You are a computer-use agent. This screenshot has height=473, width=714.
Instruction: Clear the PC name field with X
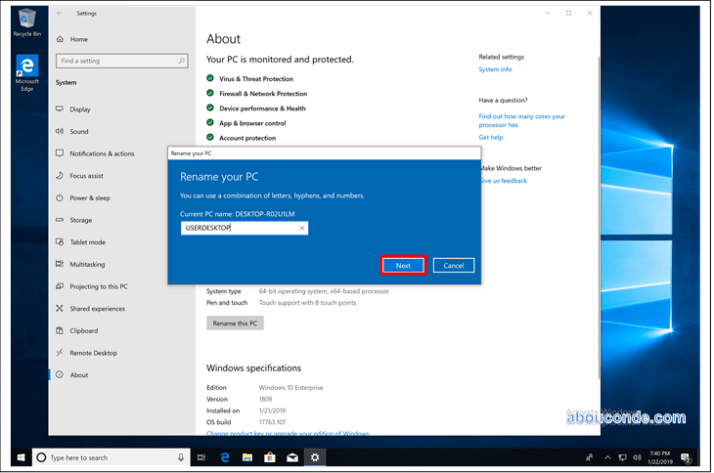[302, 228]
